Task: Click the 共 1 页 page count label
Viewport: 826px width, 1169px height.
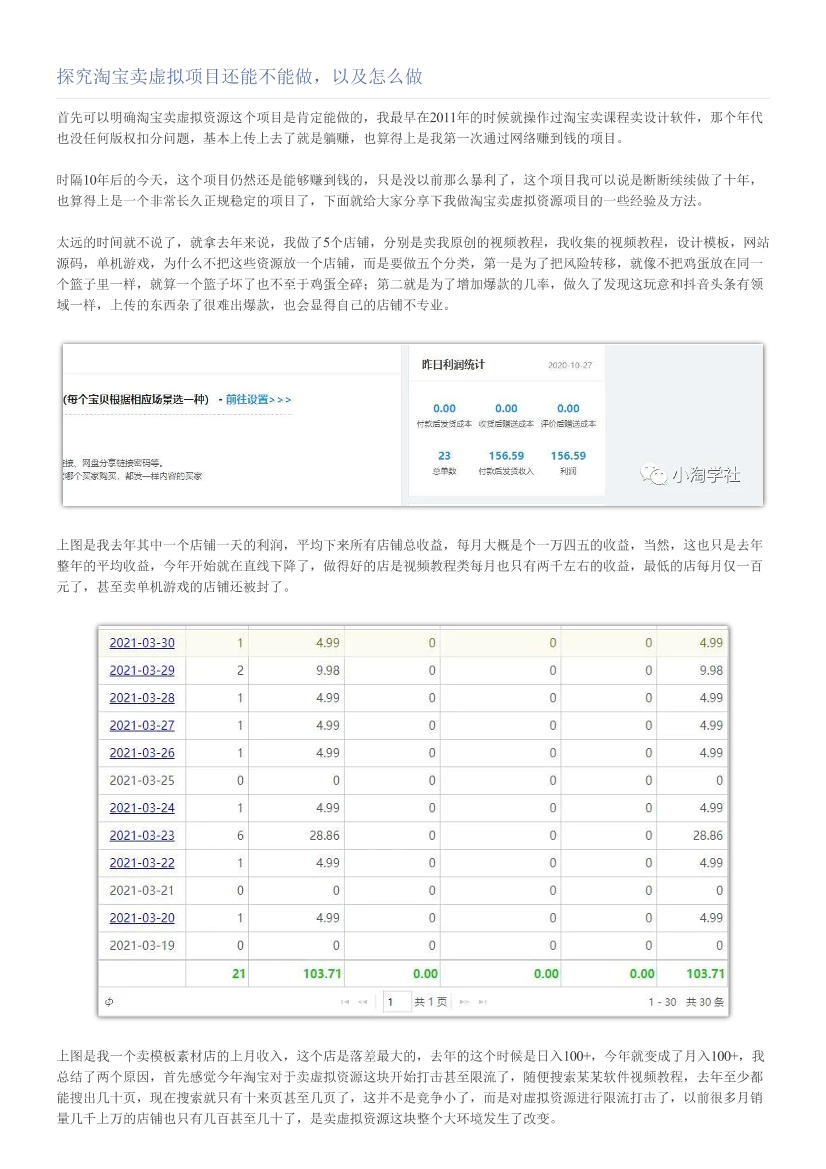Action: click(431, 1002)
